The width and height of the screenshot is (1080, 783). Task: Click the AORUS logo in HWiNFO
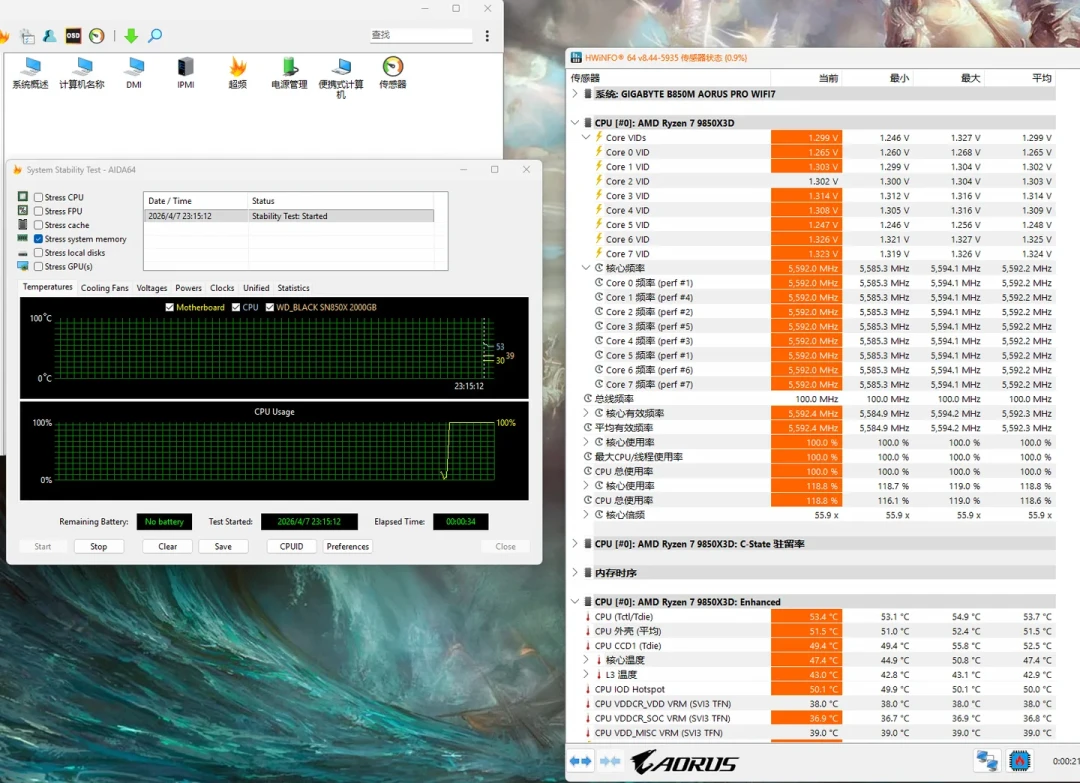[x=684, y=762]
